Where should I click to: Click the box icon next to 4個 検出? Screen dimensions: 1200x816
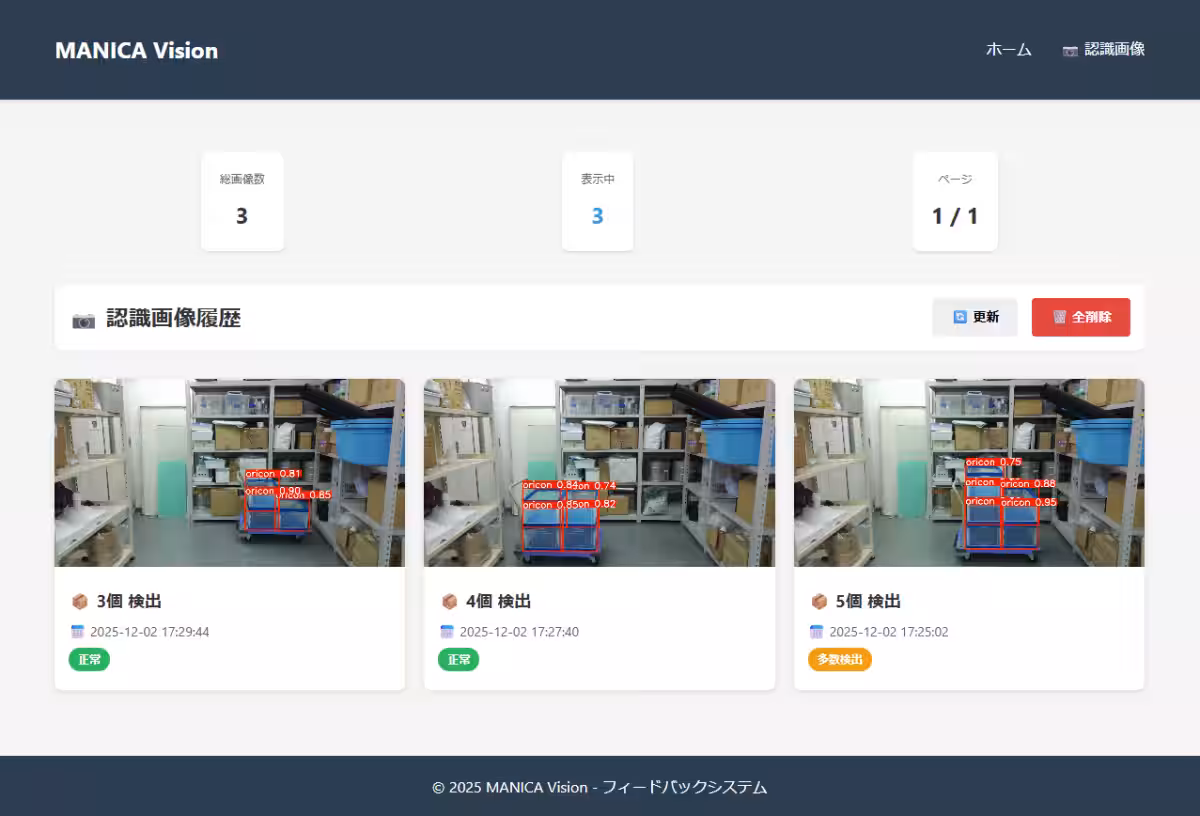(450, 601)
